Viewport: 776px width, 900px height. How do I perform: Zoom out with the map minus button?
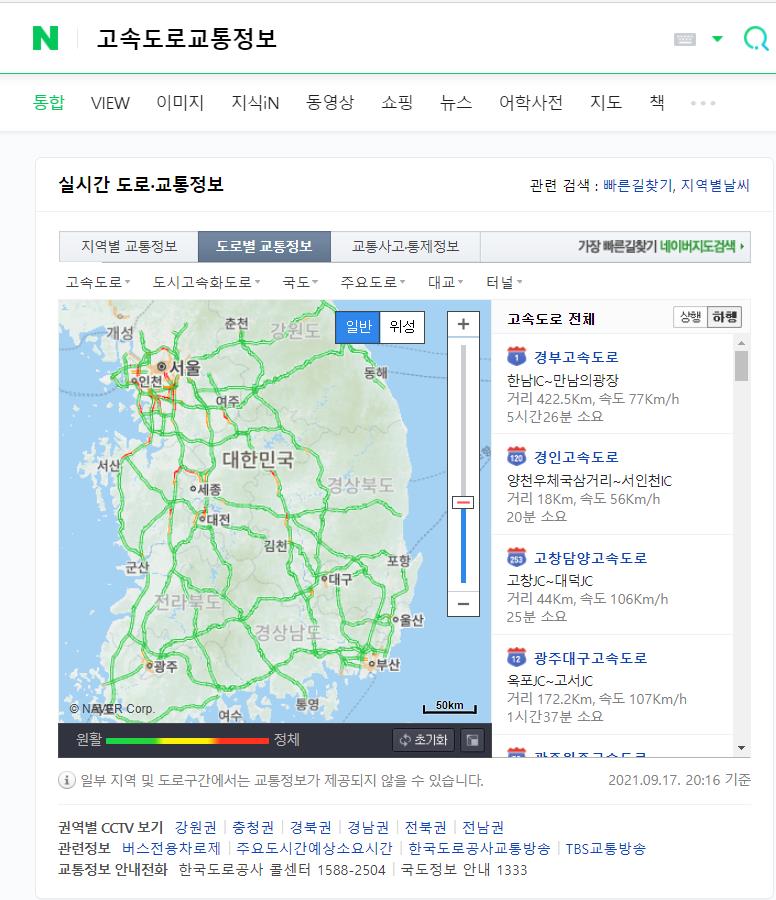pyautogui.click(x=463, y=604)
